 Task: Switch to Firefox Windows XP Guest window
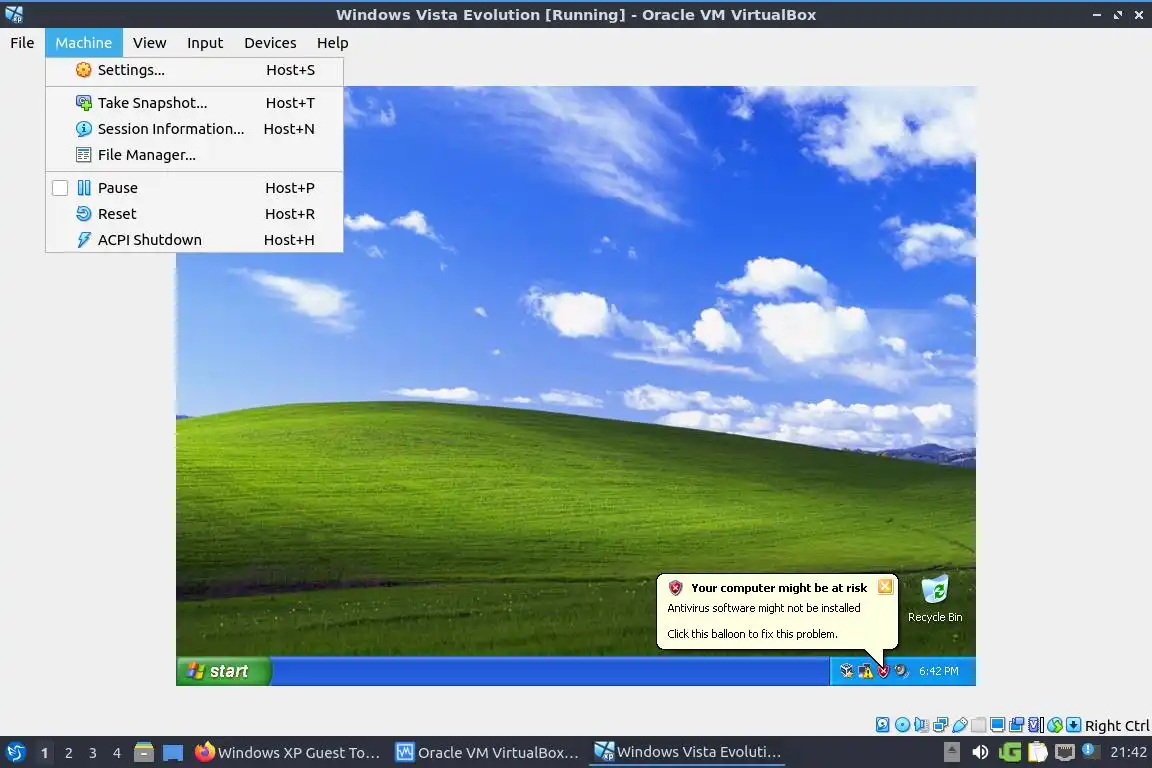pos(288,753)
